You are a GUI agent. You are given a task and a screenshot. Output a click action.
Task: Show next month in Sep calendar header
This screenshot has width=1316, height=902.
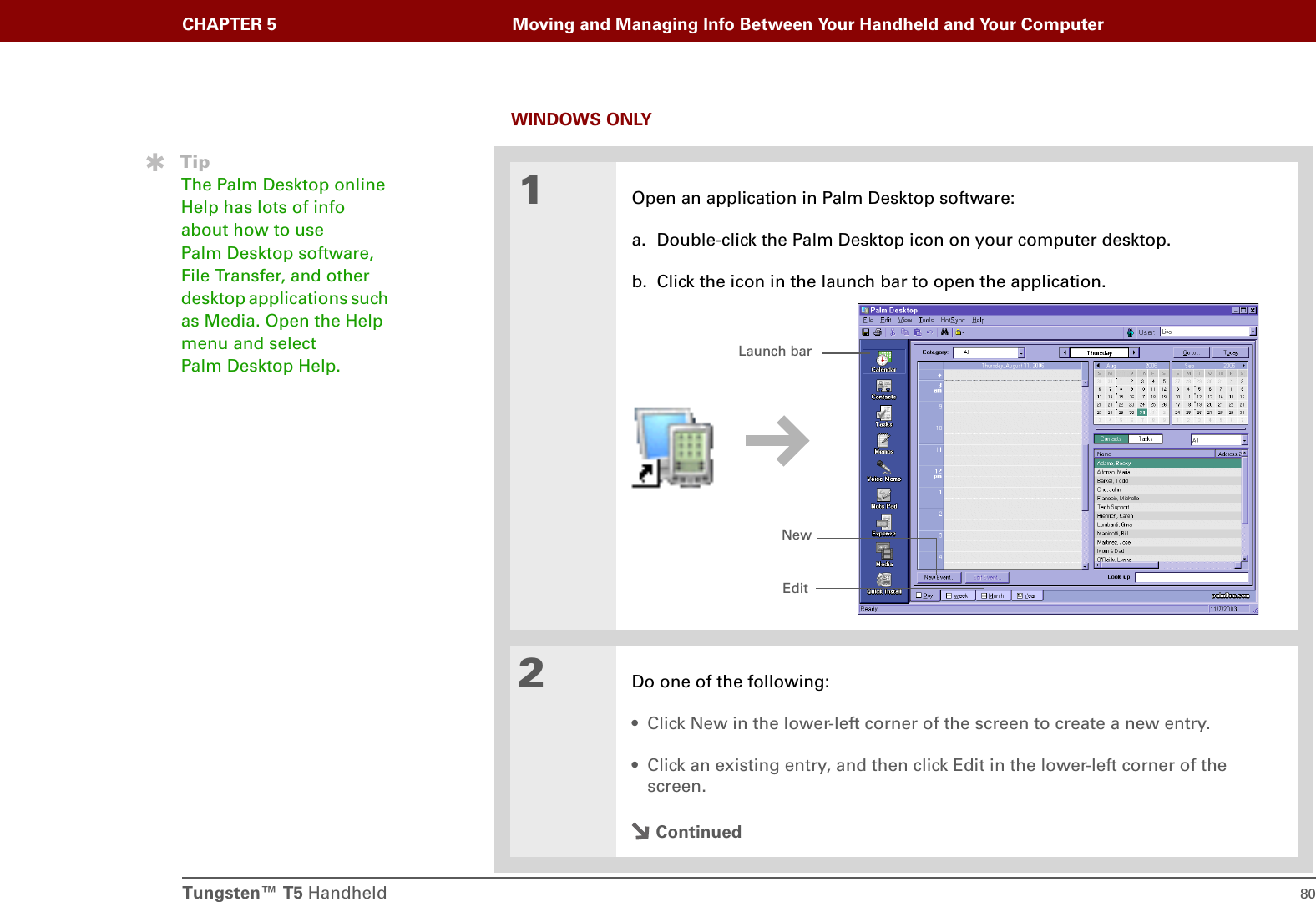click(x=1243, y=366)
